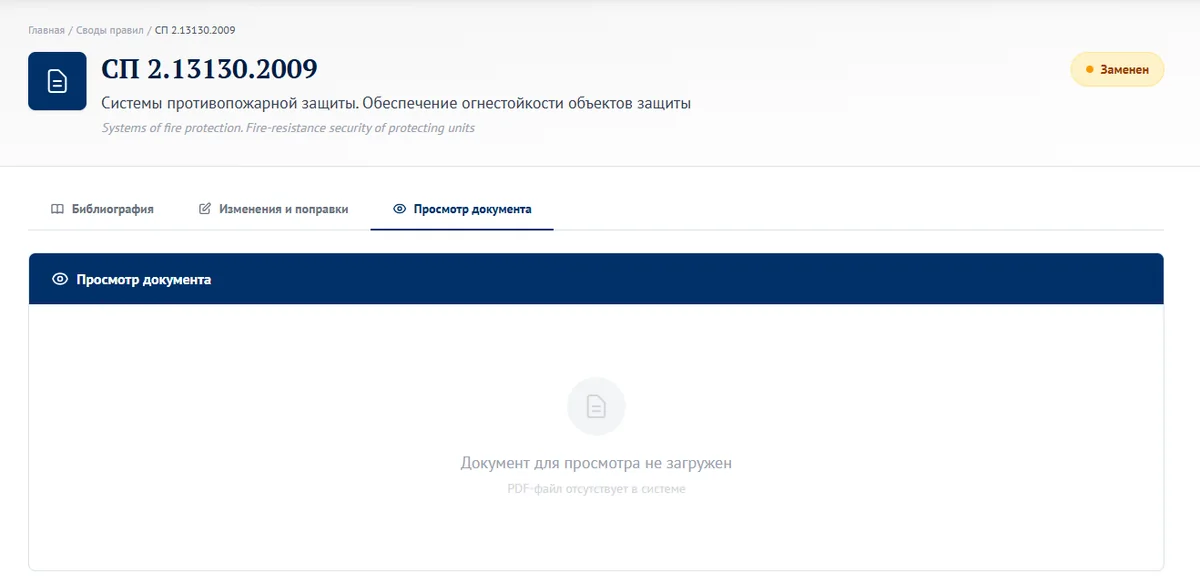The width and height of the screenshot is (1200, 584).
Task: Switch to Изменения и поправки tab
Action: [273, 209]
